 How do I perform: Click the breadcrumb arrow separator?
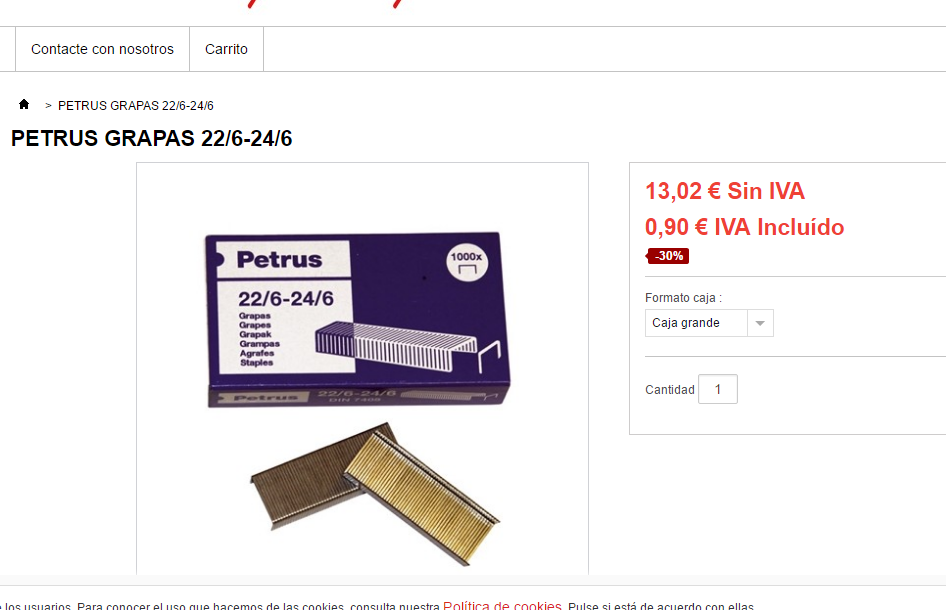coord(48,106)
